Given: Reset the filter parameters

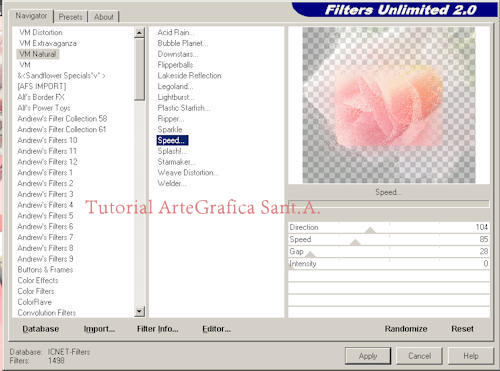Looking at the screenshot, I should pyautogui.click(x=462, y=329).
